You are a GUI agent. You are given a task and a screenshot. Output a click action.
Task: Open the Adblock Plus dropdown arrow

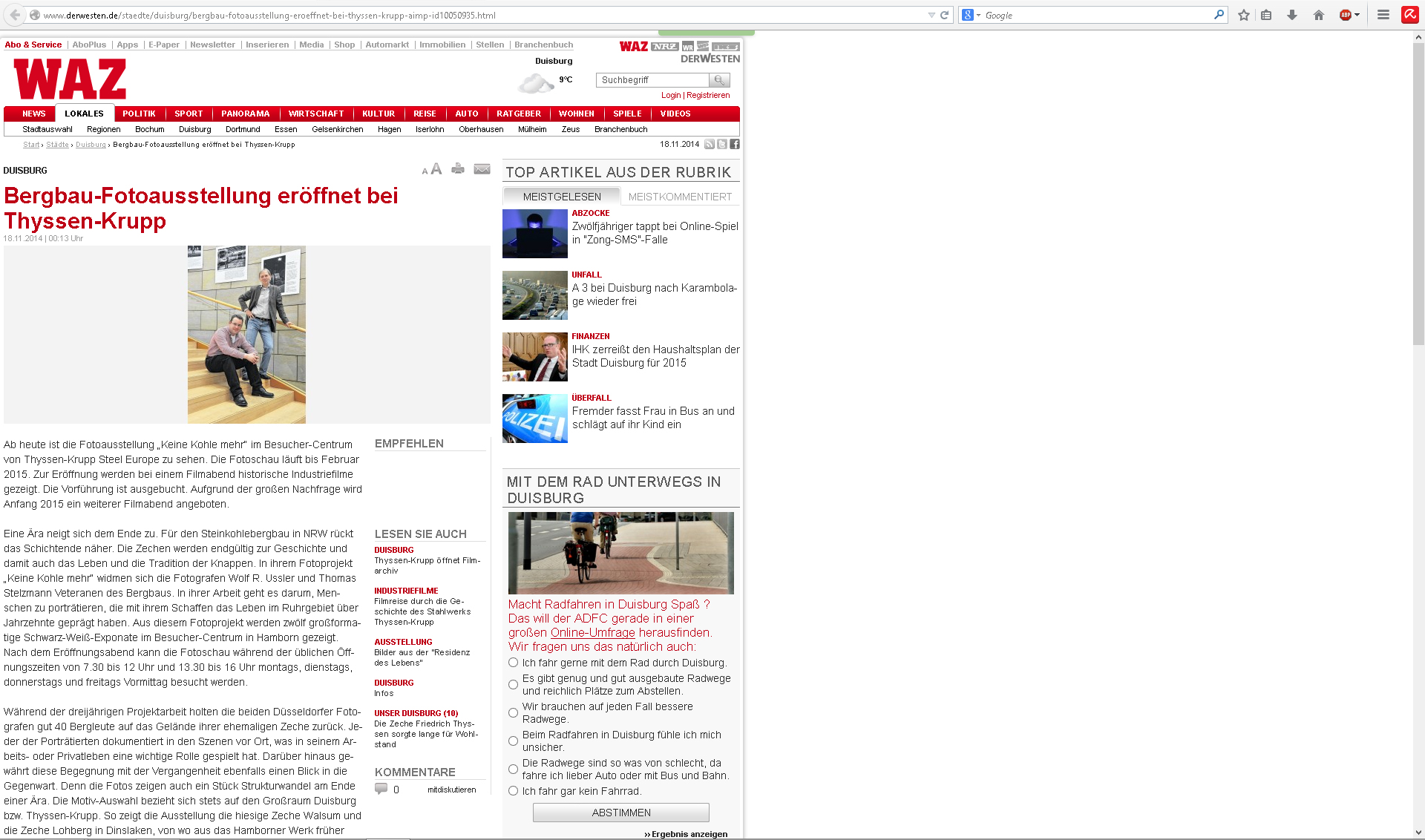point(1357,15)
